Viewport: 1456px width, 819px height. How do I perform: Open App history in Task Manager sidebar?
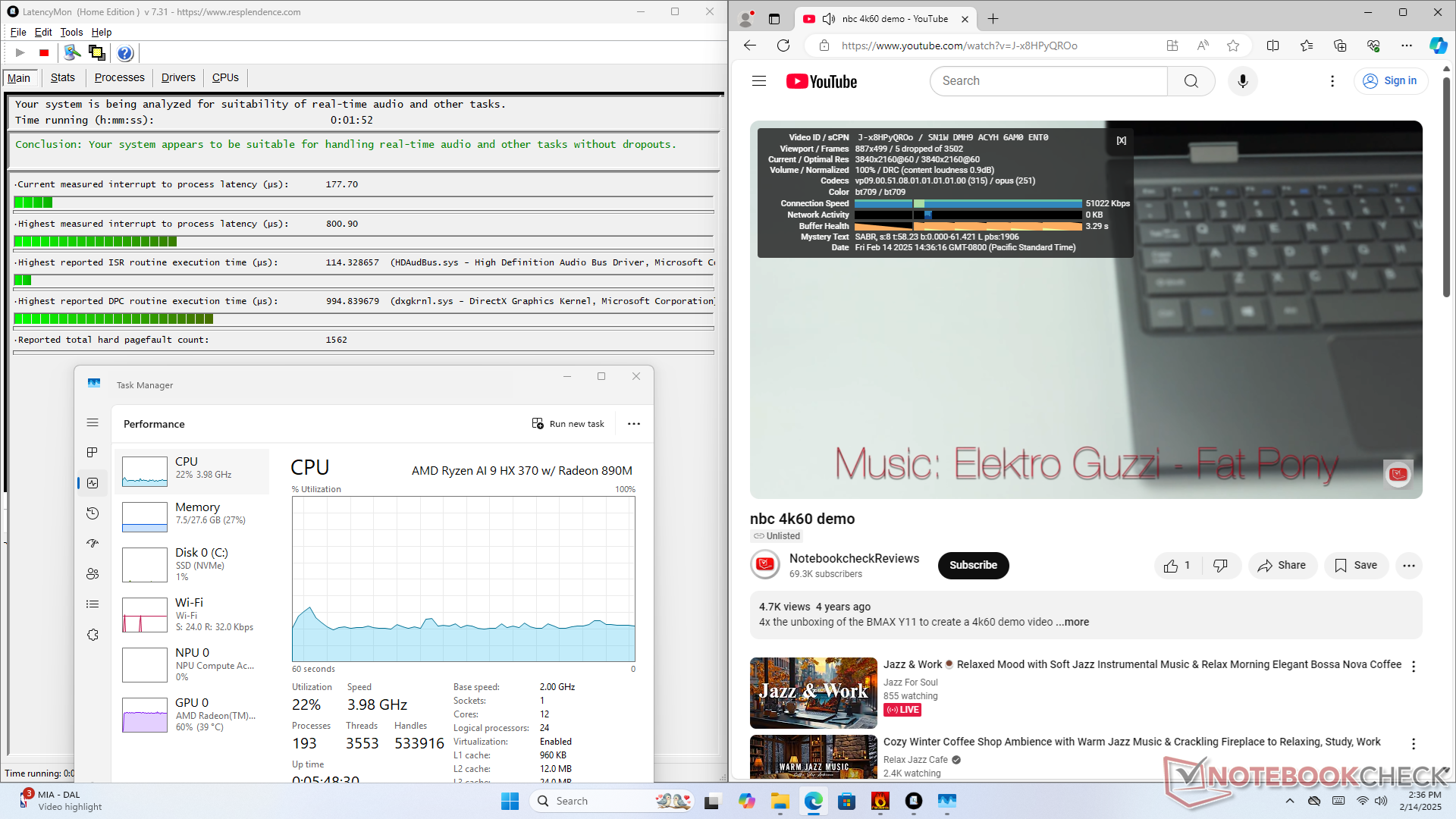(93, 513)
